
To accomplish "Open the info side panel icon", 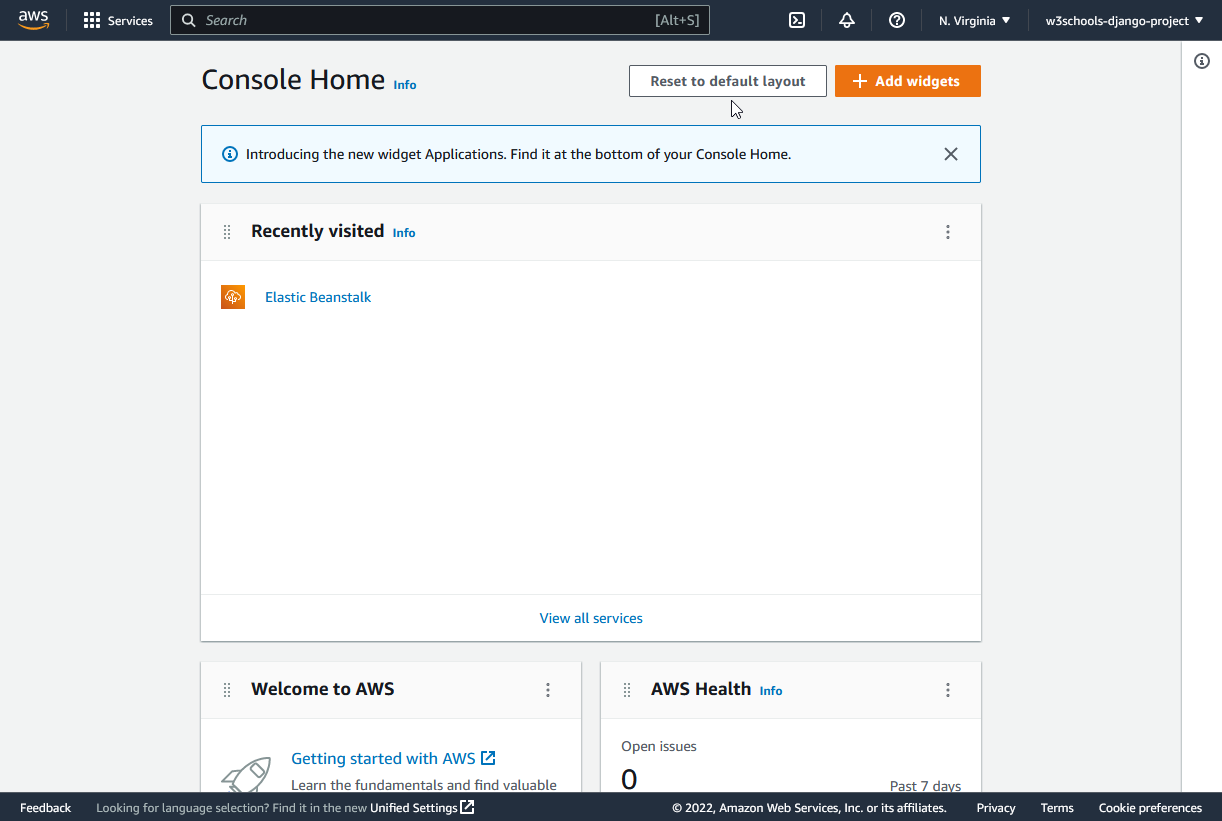I will click(x=1202, y=61).
